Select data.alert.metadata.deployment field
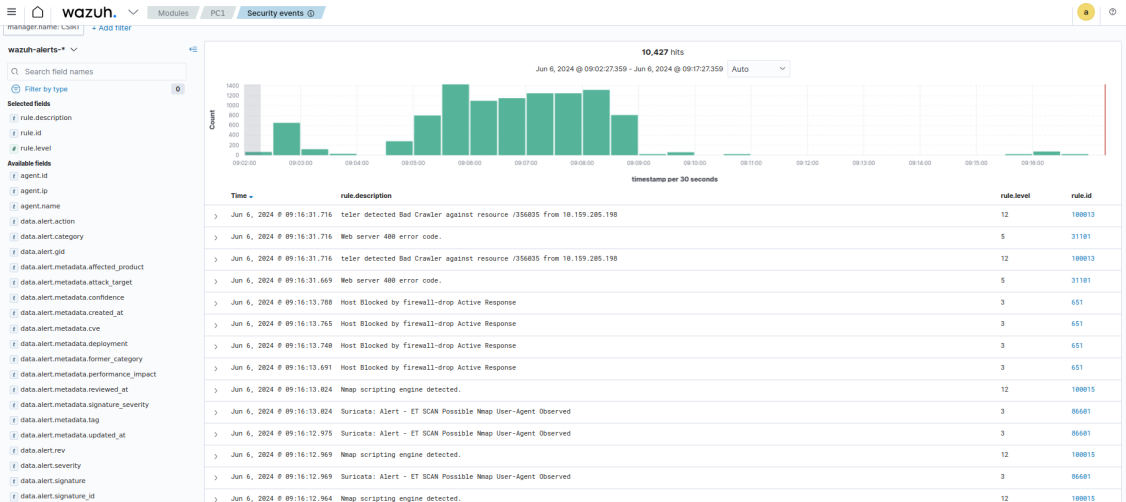 (x=74, y=343)
